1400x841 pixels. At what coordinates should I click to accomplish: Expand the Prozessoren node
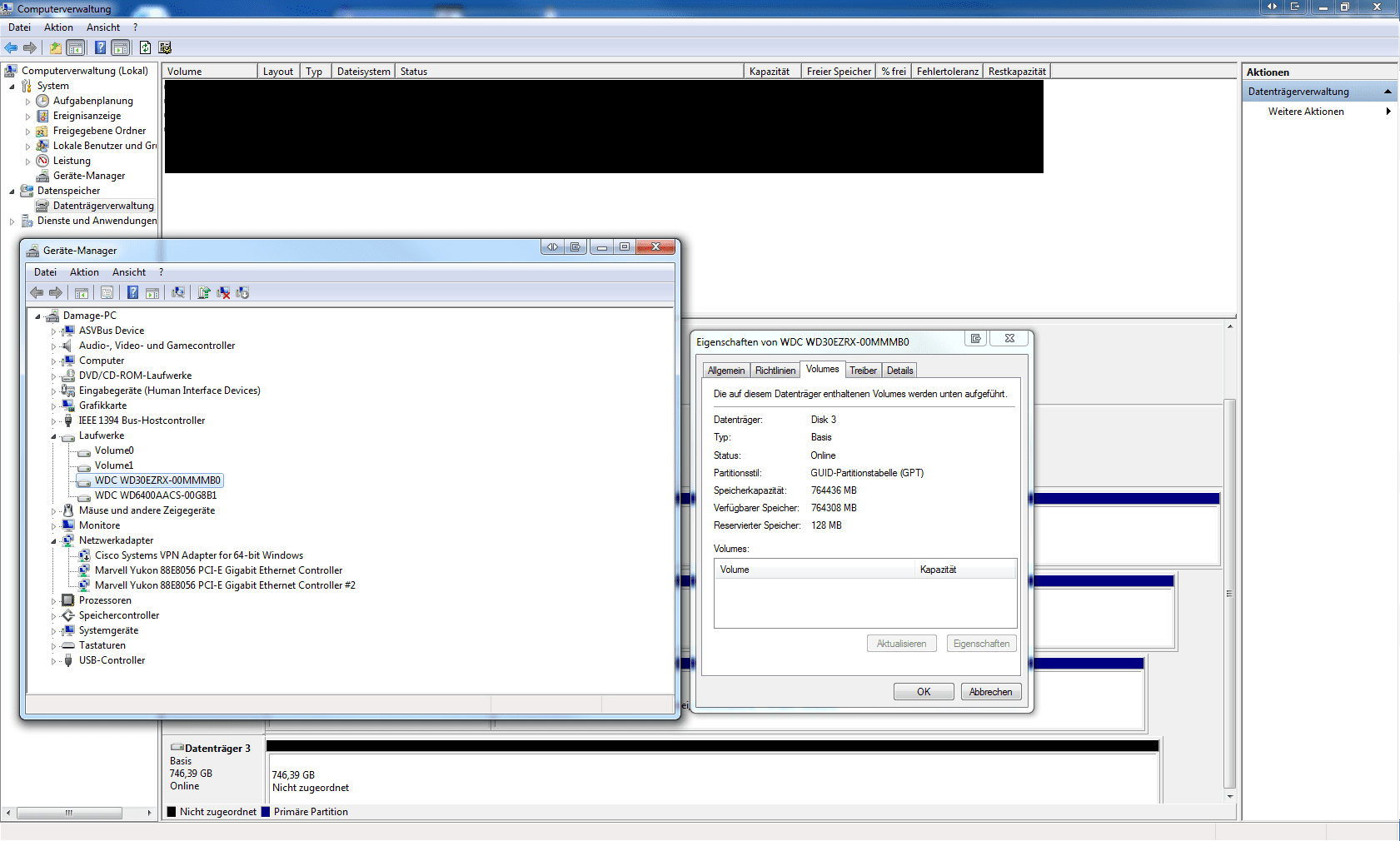tap(53, 601)
